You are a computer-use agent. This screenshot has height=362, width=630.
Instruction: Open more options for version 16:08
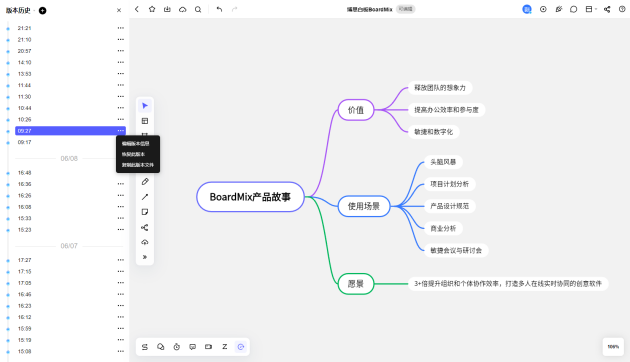tap(121, 207)
